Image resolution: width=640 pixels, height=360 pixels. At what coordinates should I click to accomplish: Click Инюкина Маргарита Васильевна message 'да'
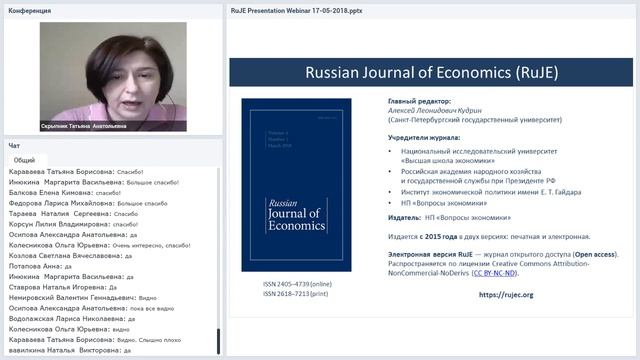71,277
